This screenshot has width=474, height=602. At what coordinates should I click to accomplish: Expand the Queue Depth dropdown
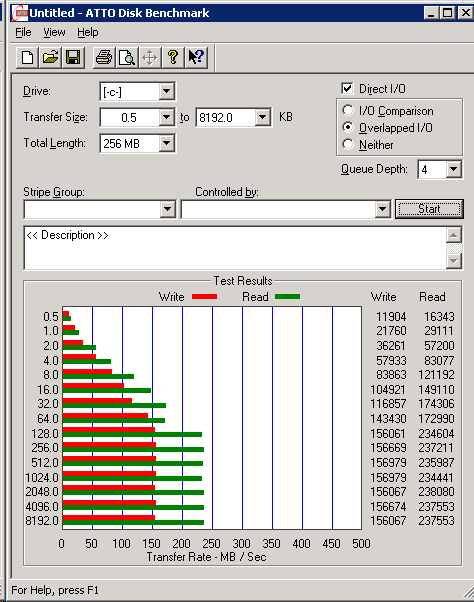(x=453, y=169)
